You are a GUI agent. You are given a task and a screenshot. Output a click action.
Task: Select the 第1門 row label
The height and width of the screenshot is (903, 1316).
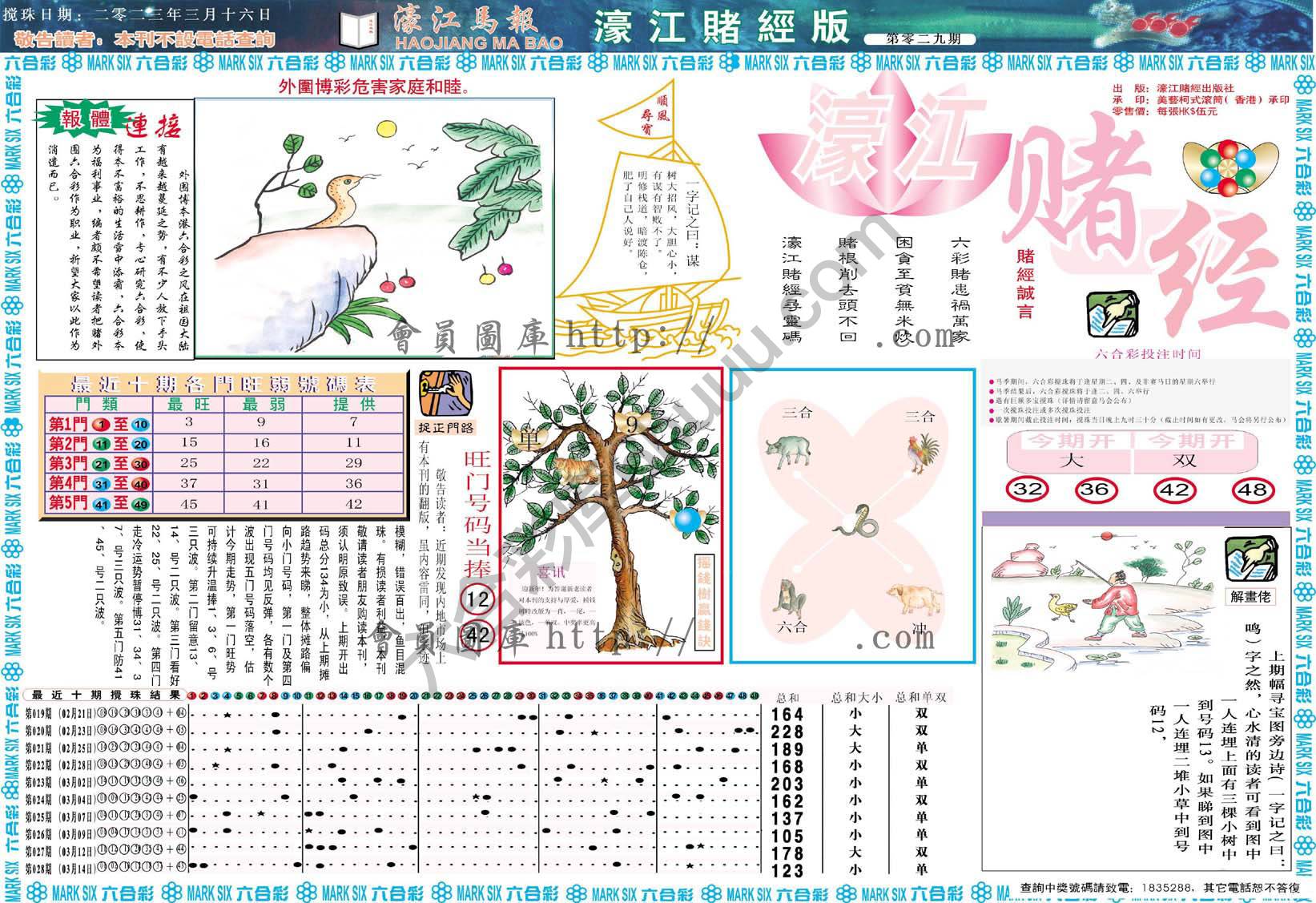tap(99, 424)
